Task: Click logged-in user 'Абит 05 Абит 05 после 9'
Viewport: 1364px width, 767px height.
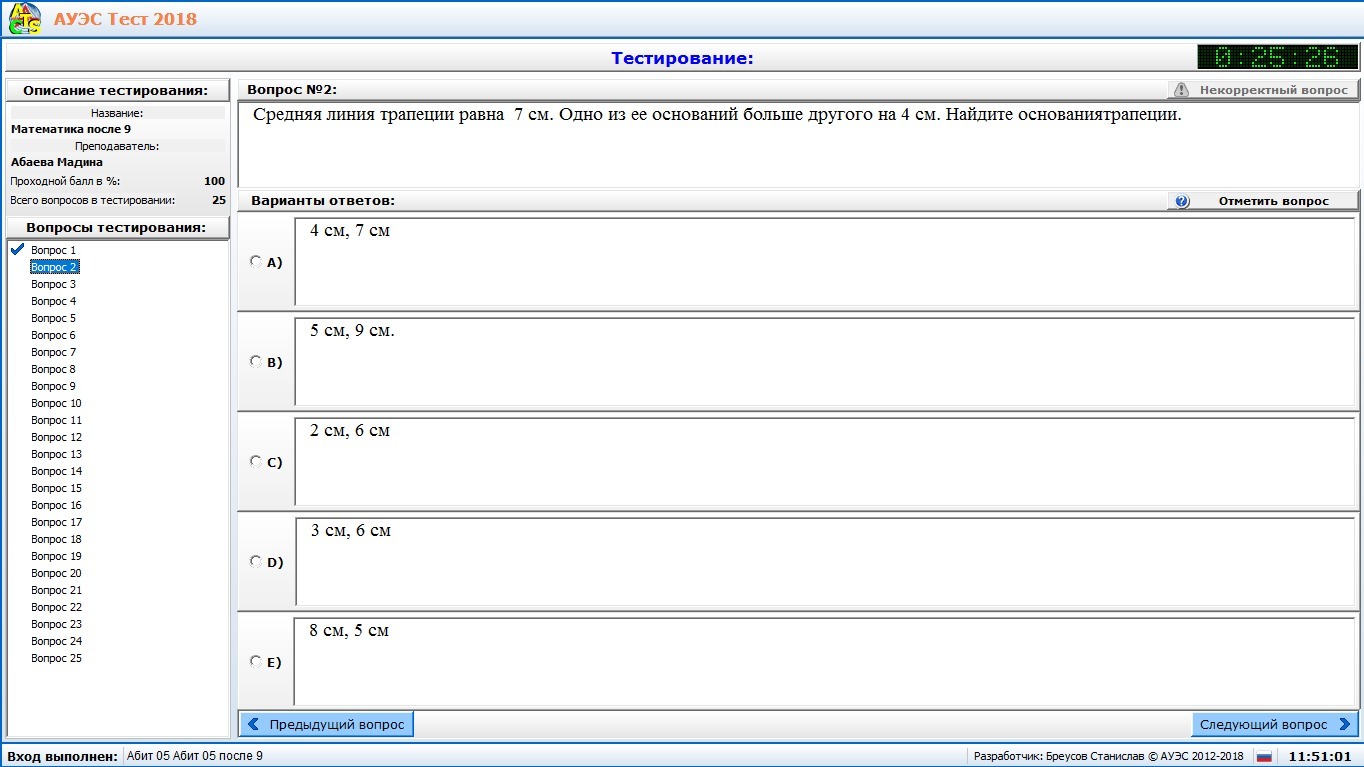Action: [x=195, y=756]
